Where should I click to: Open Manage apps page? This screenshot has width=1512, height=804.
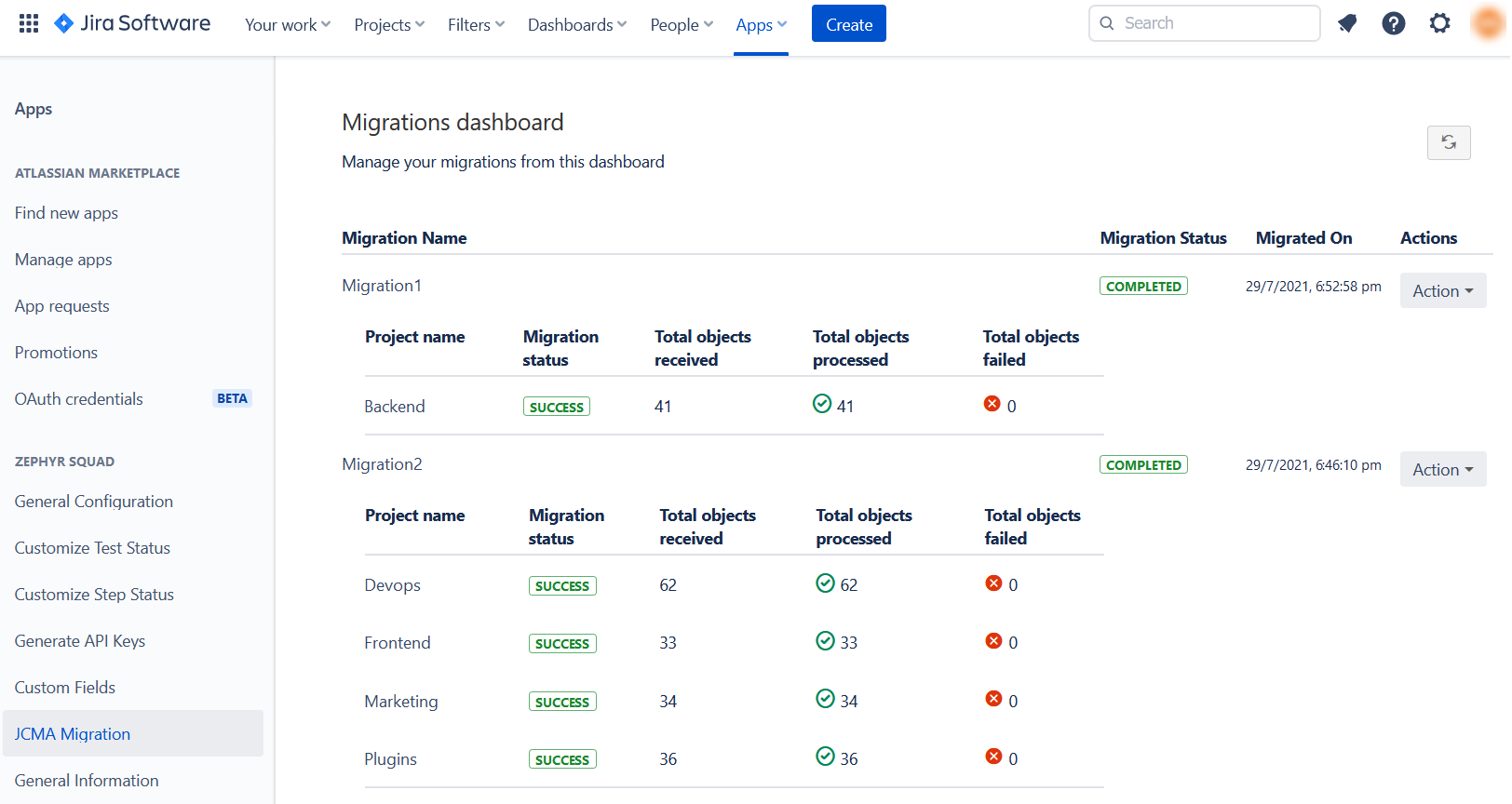pyautogui.click(x=63, y=260)
